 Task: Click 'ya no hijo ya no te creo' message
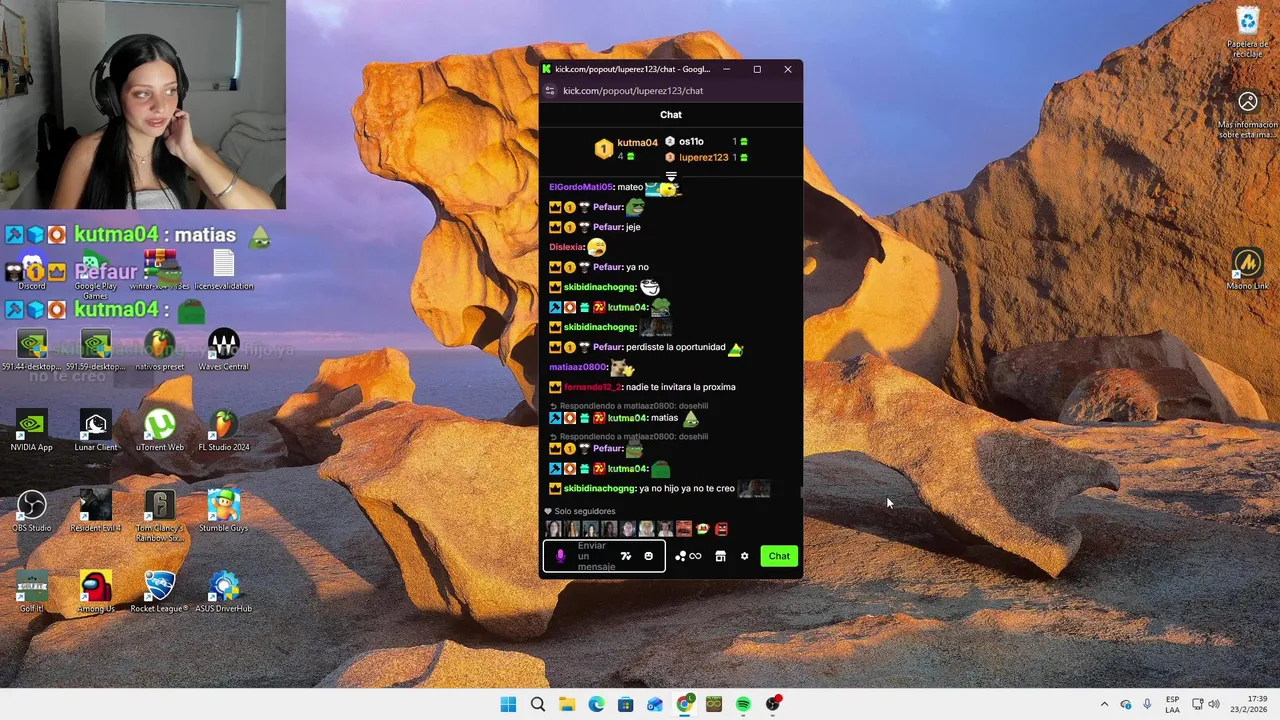687,488
